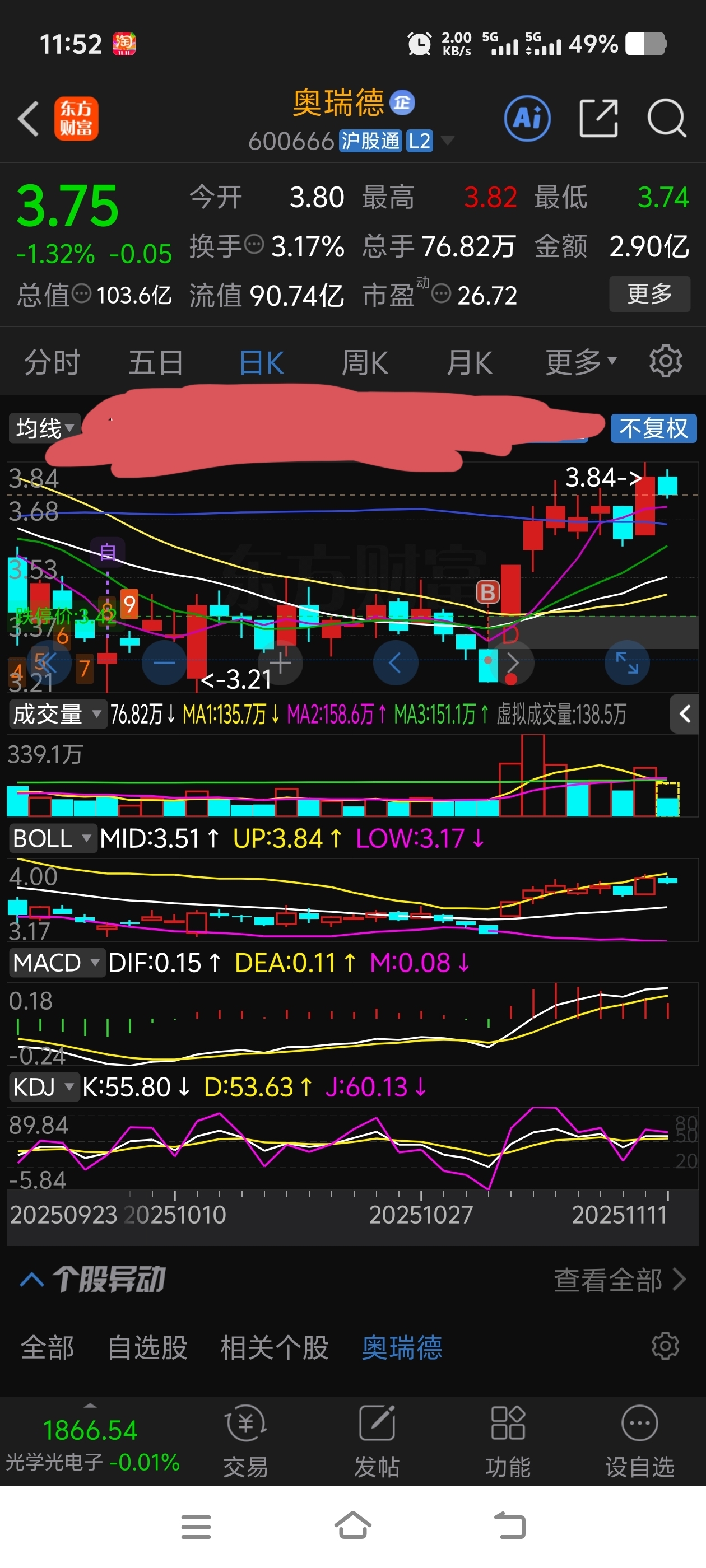706x1568 pixels.
Task: Open the Ai assistant icon
Action: (527, 118)
